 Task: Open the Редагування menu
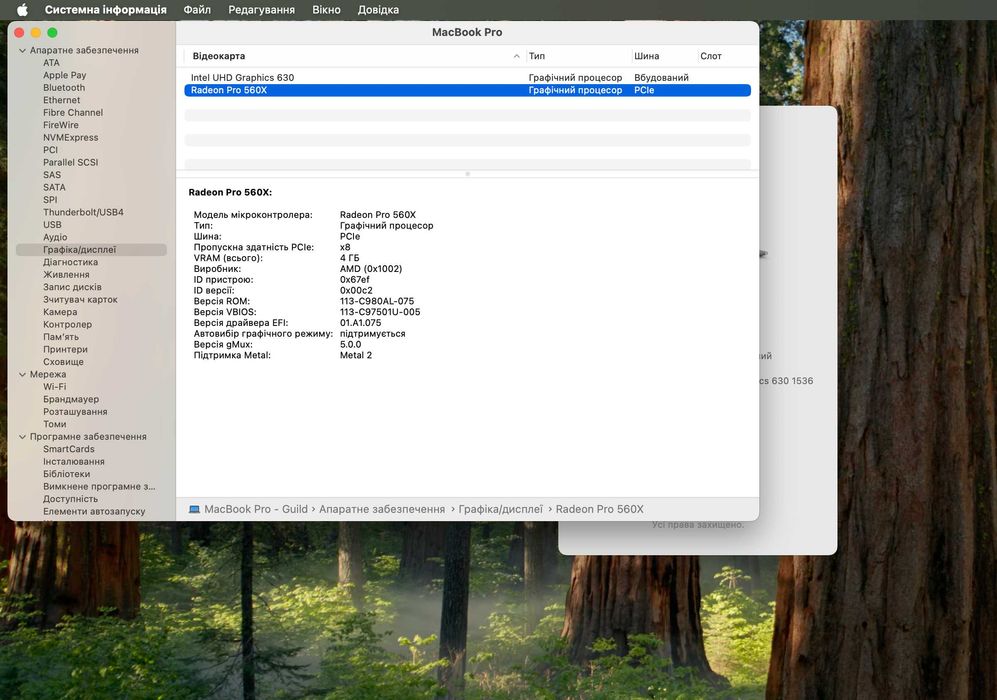click(261, 10)
